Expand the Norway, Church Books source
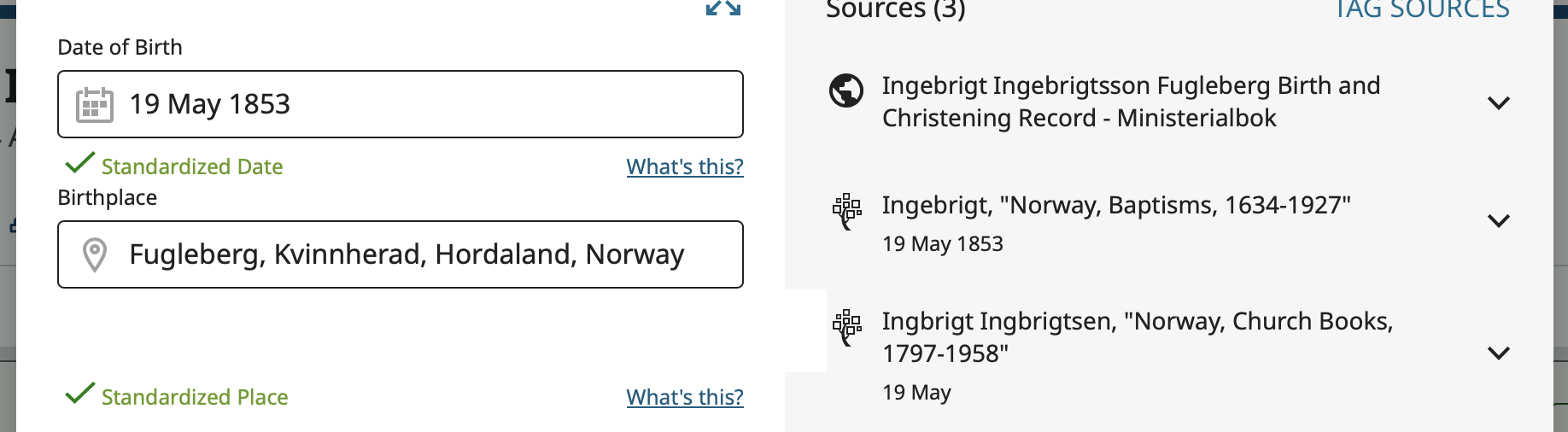This screenshot has height=432, width=1568. pos(1498,353)
